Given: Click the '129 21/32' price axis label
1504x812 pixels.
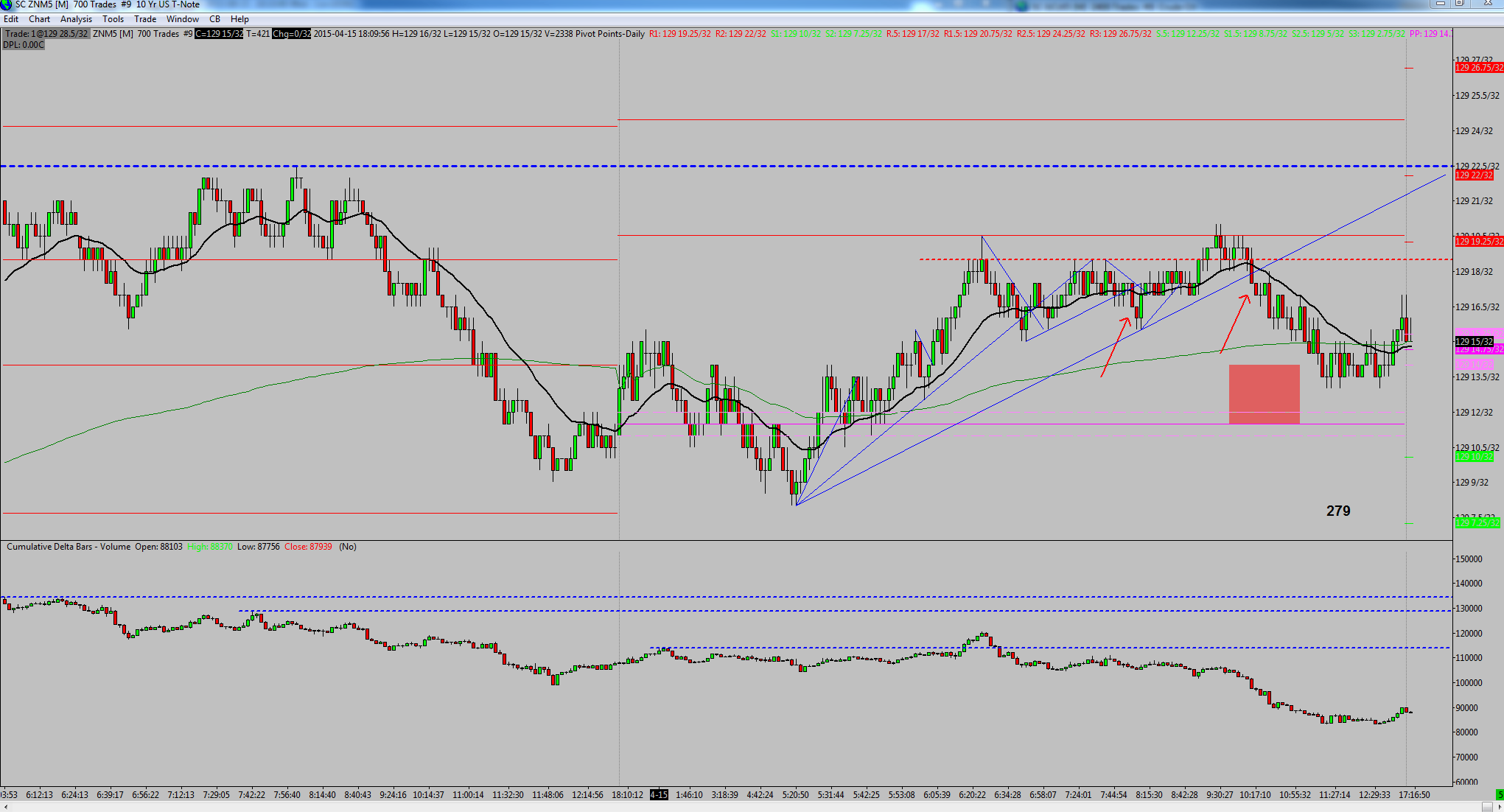Looking at the screenshot, I should [x=1474, y=201].
